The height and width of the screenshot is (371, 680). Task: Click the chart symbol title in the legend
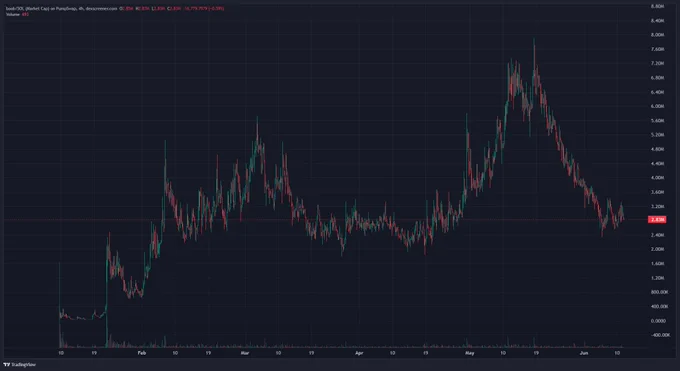[x=61, y=8]
